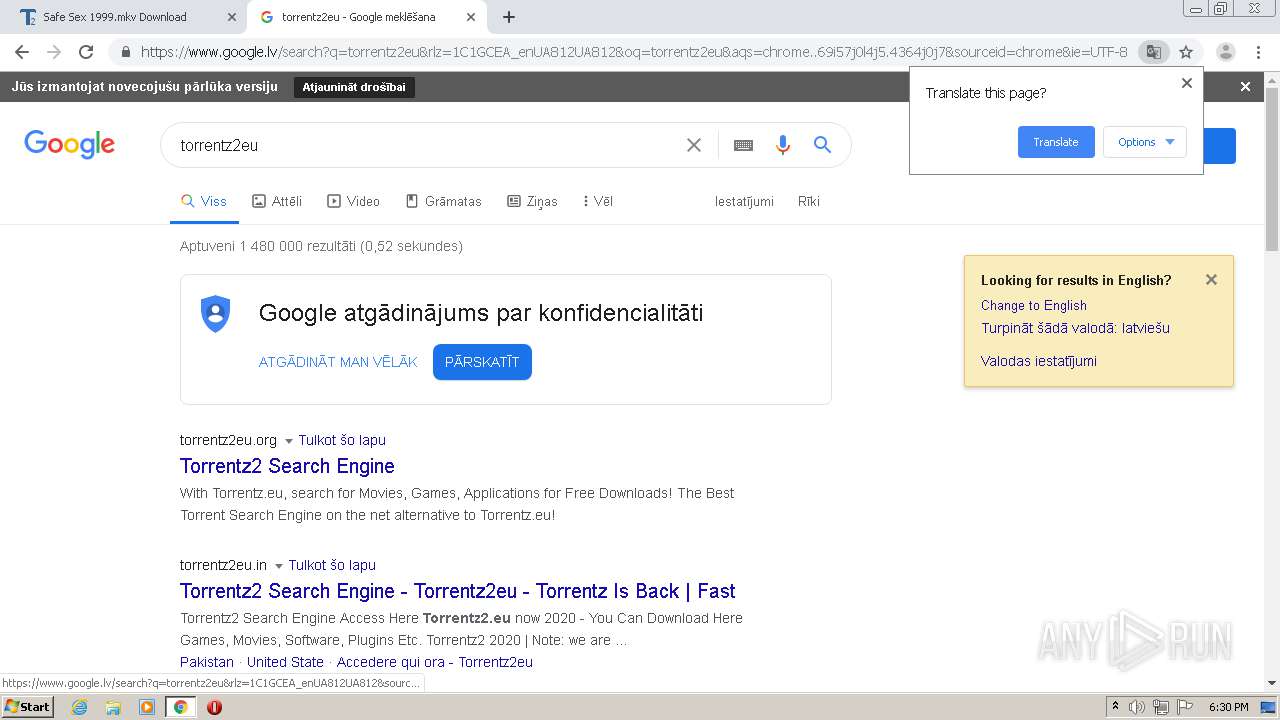The height and width of the screenshot is (720, 1280).
Task: Open the Chrome profile avatar
Action: point(1226,52)
